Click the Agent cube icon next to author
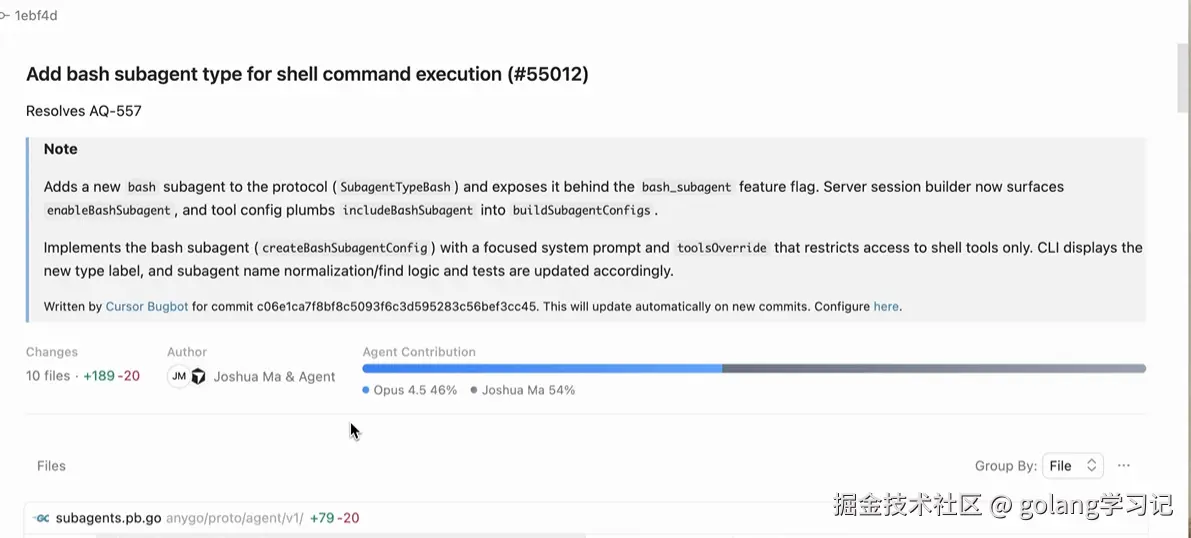 (x=198, y=376)
